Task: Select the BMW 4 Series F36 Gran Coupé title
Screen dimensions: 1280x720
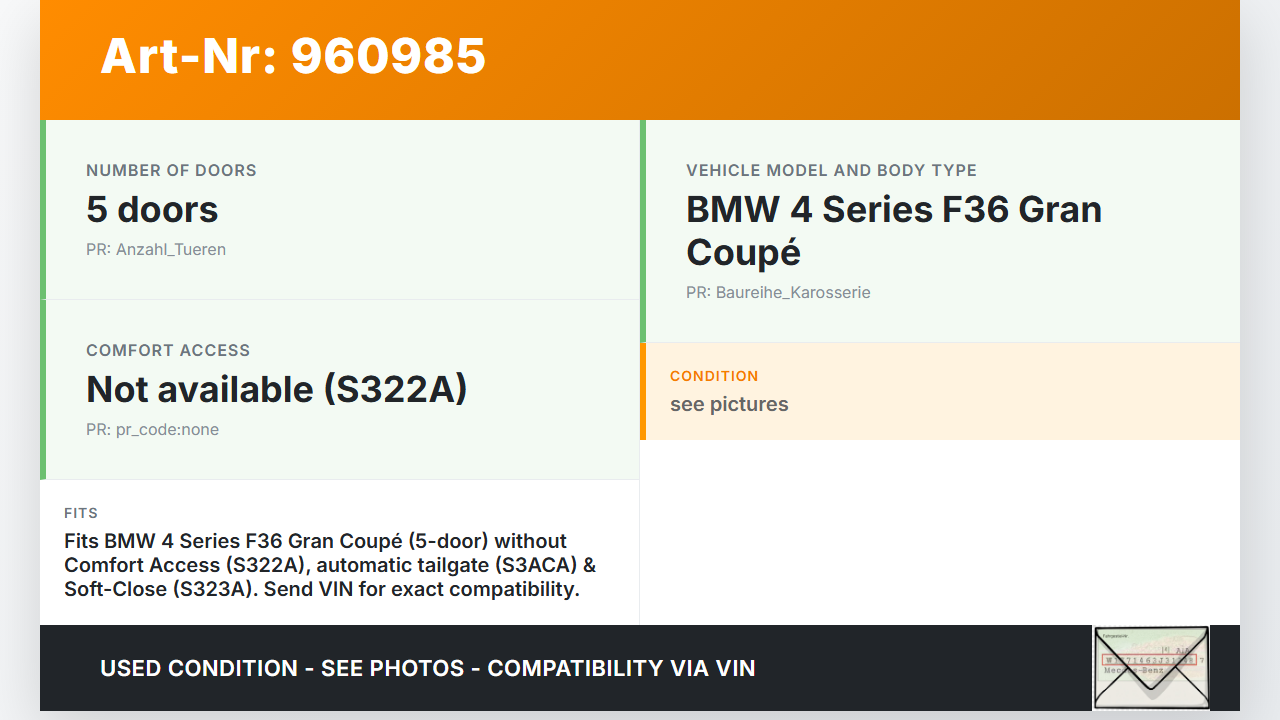Action: 893,231
